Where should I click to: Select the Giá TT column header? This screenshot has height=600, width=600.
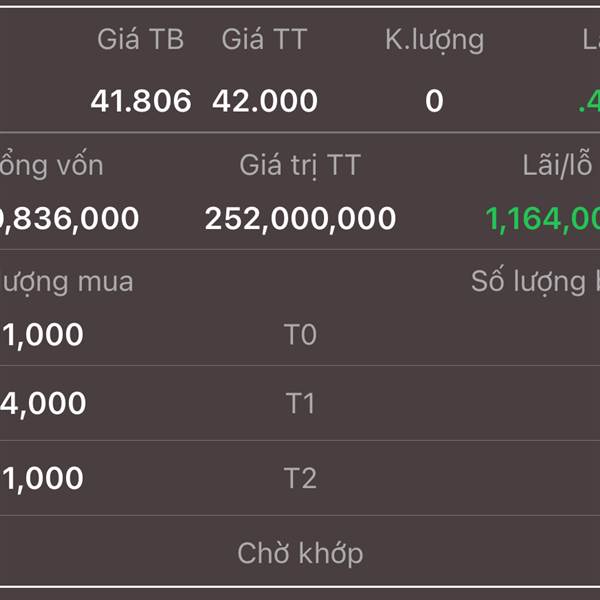(264, 39)
